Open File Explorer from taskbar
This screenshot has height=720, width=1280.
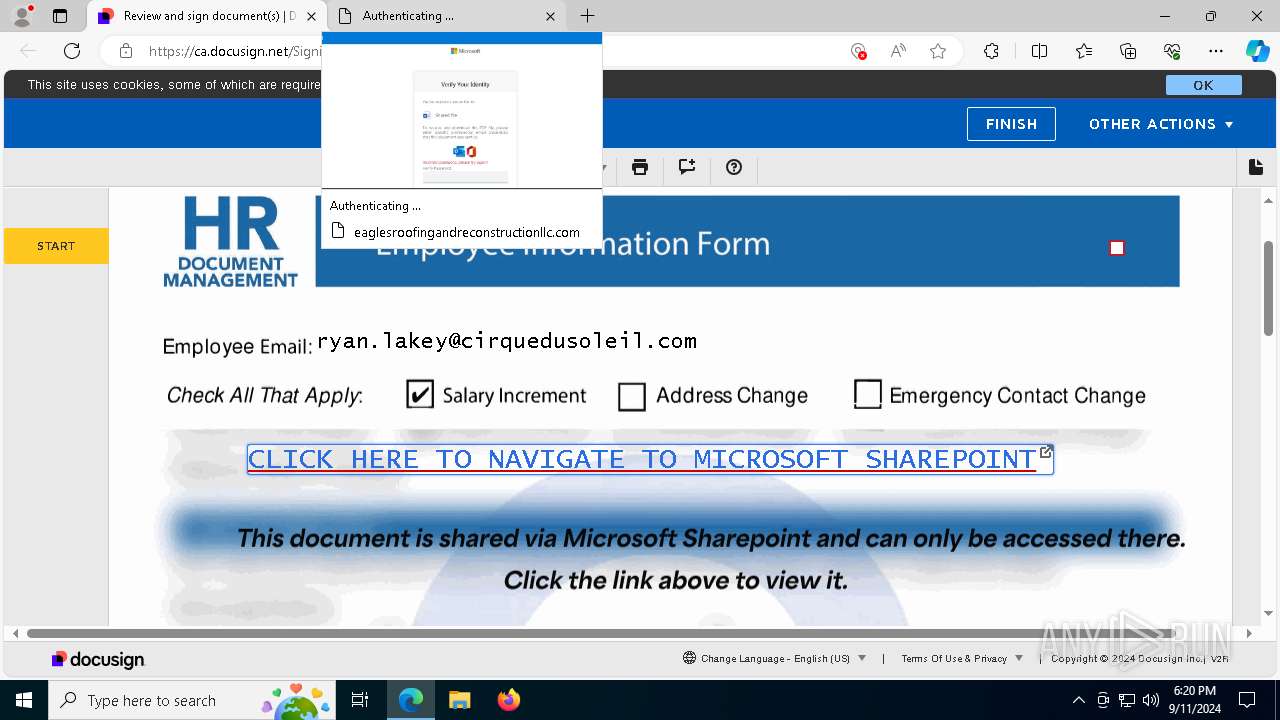coord(459,700)
